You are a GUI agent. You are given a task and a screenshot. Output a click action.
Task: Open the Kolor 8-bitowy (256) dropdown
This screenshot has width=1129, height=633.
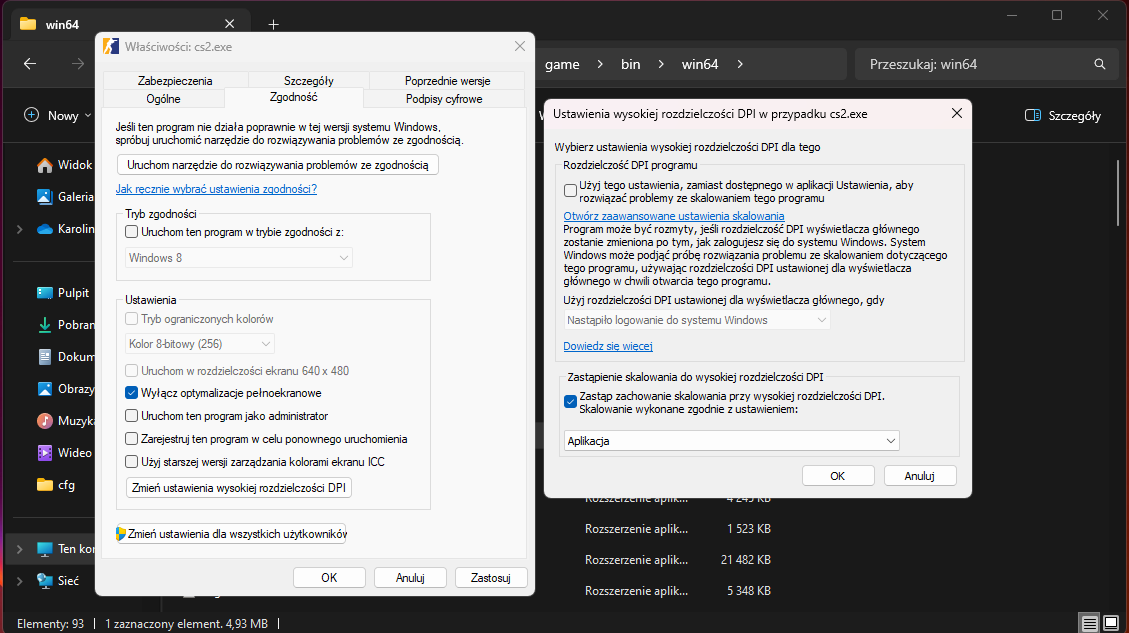click(199, 344)
